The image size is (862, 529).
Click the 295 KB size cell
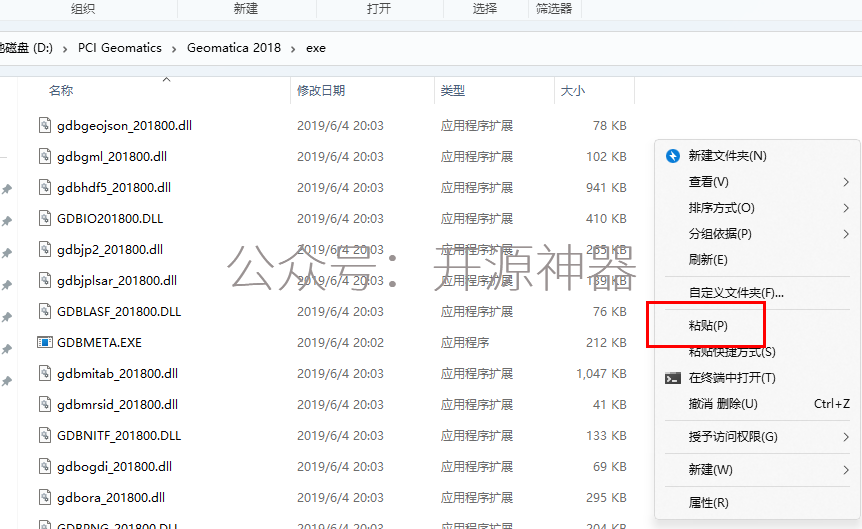point(606,498)
